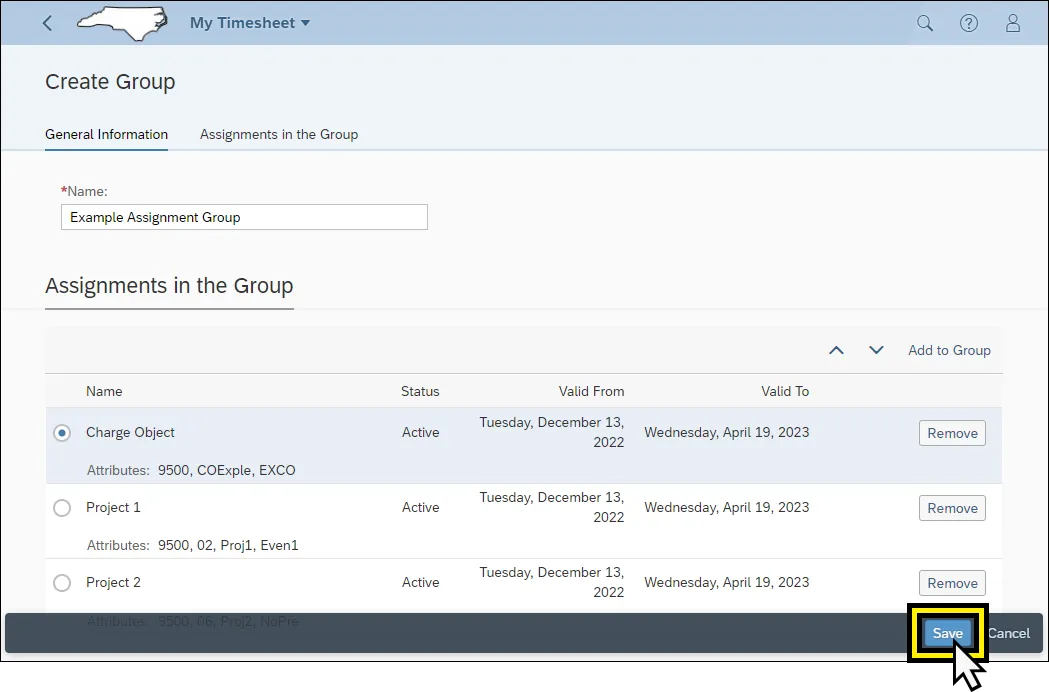This screenshot has width=1049, height=692.
Task: Remove the Charge Object assignment
Action: 952,433
